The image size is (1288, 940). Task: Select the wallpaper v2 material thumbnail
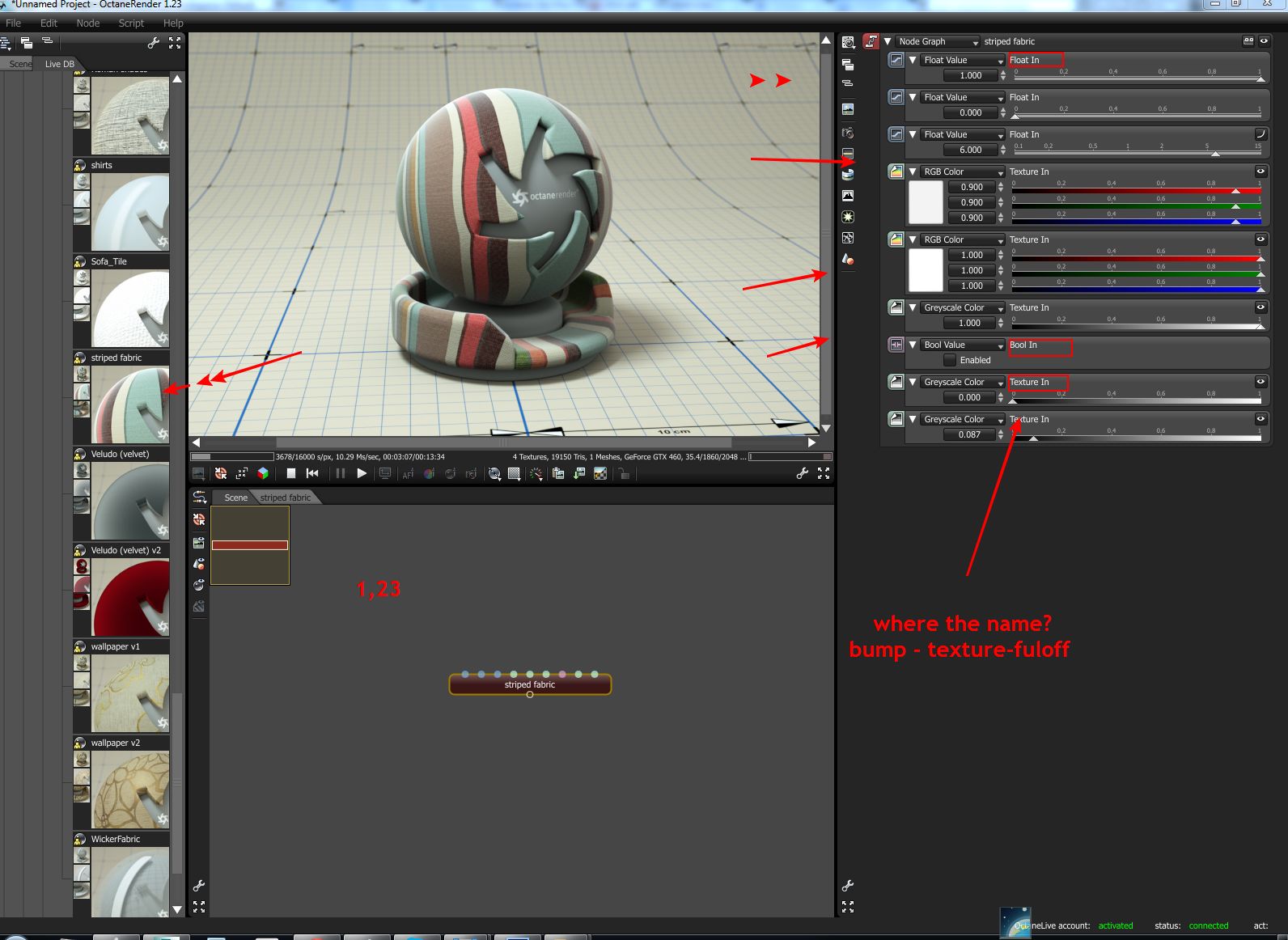(130, 790)
